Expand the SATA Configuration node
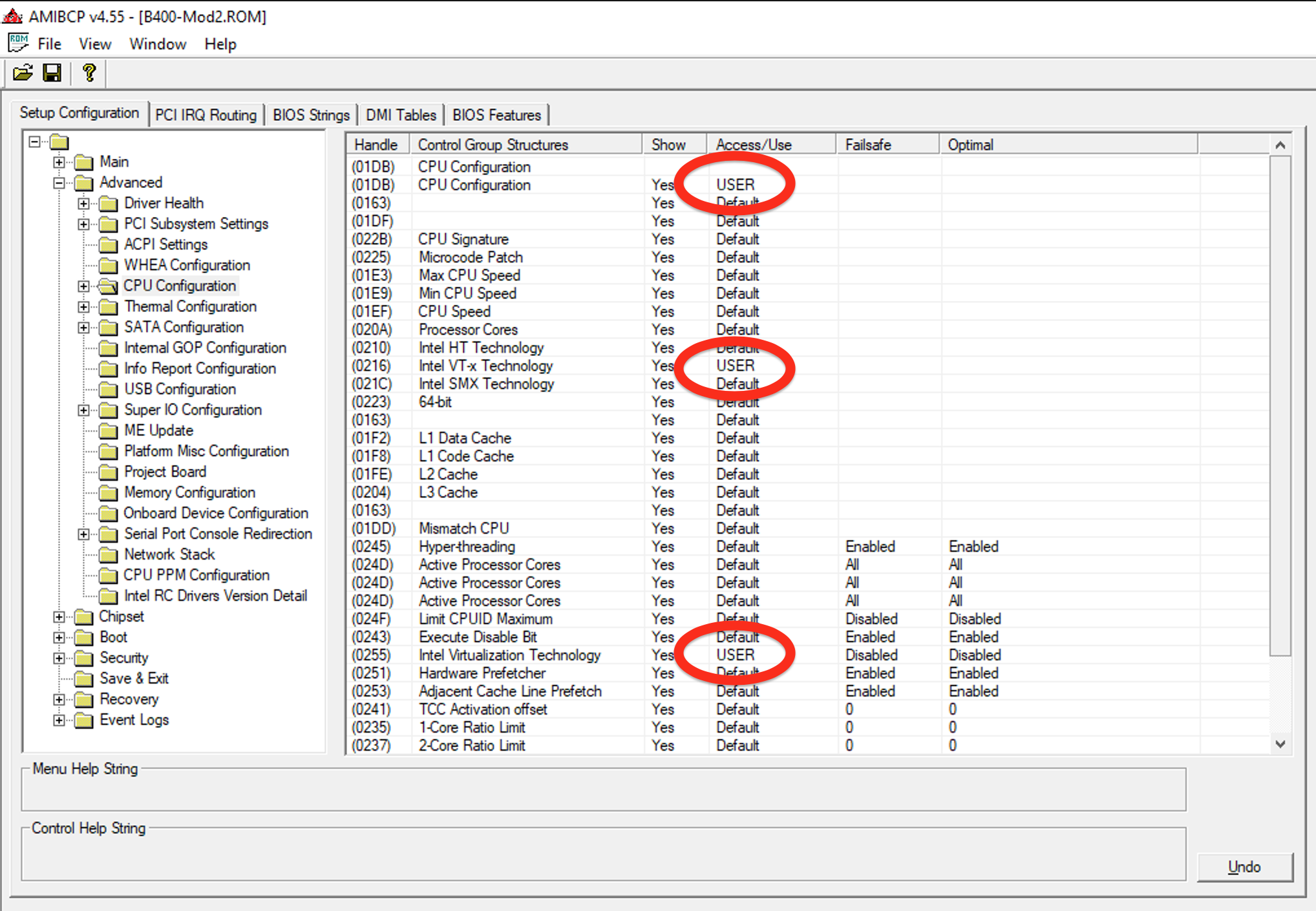This screenshot has width=1316, height=911. 84,328
